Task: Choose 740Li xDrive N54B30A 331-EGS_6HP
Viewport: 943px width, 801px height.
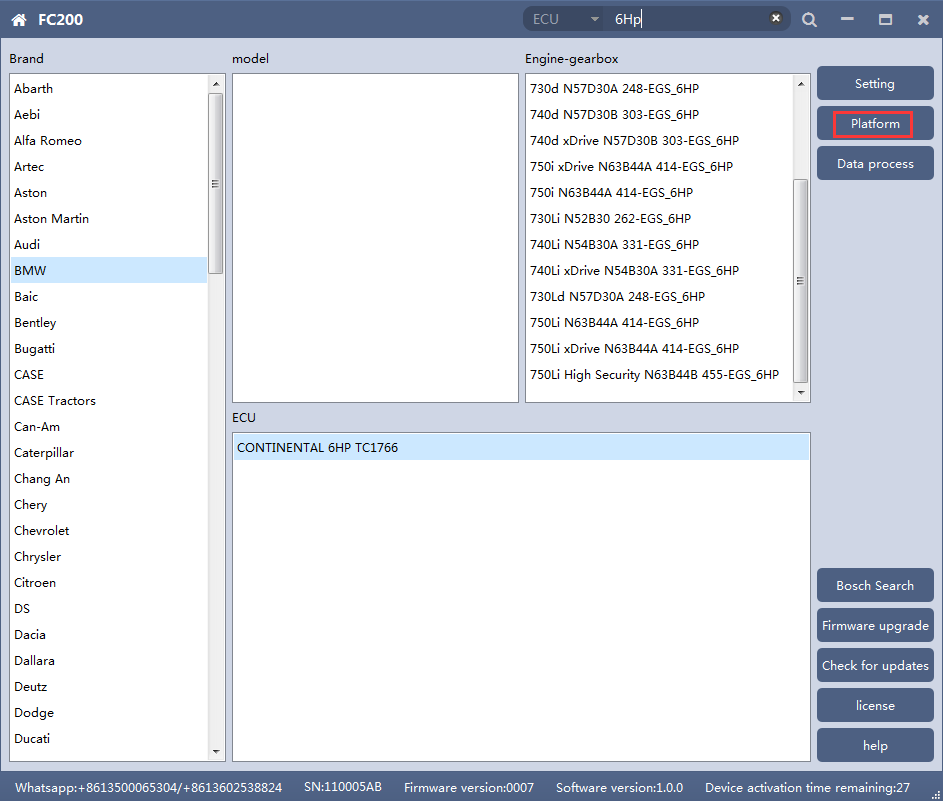Action: (x=660, y=270)
